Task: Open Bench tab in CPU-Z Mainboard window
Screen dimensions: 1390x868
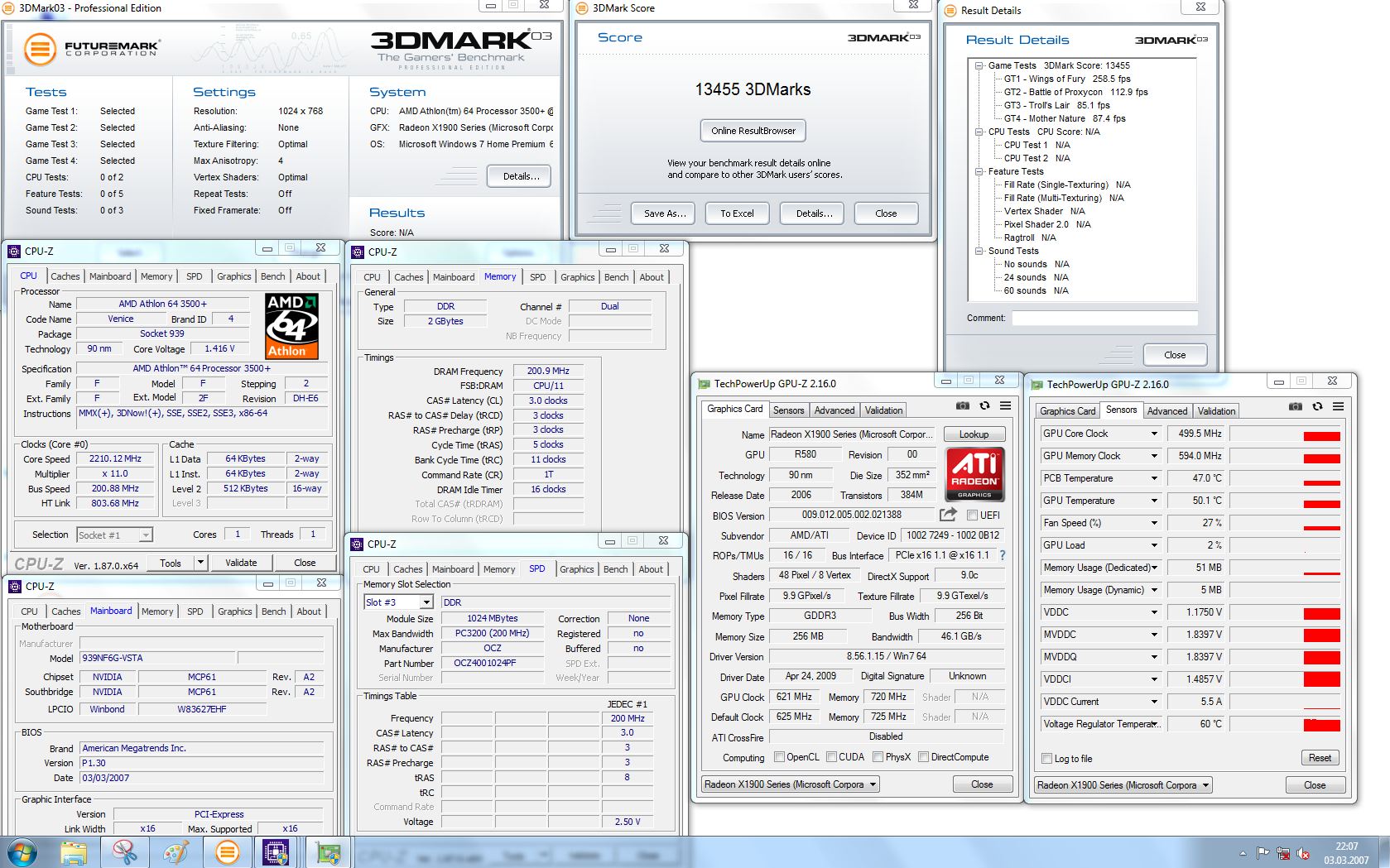Action: point(274,611)
